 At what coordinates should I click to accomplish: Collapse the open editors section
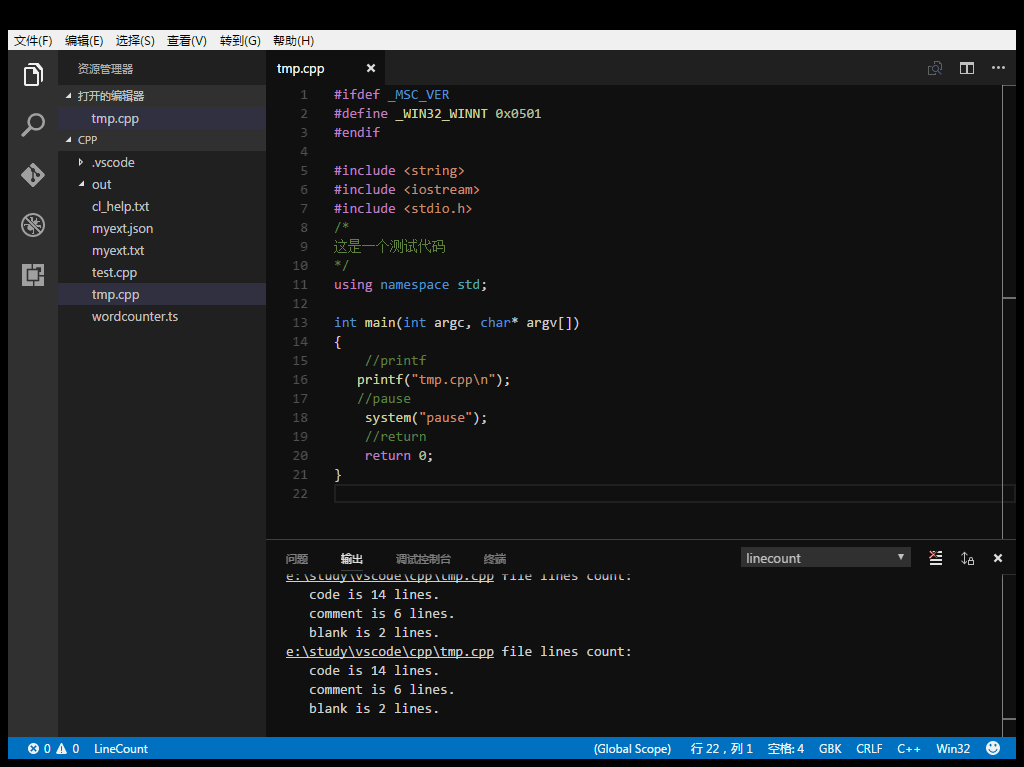(x=69, y=96)
